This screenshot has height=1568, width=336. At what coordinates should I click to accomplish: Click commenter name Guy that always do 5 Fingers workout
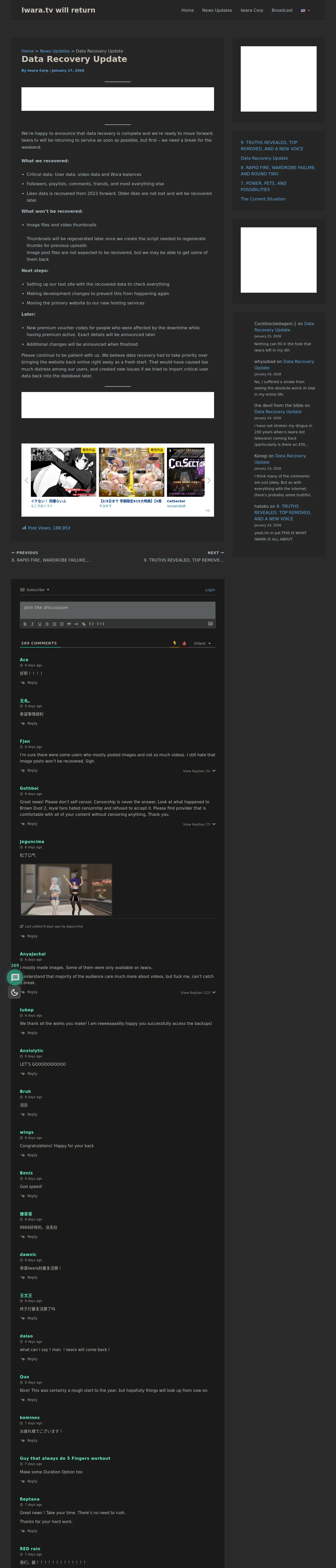coord(65,1459)
